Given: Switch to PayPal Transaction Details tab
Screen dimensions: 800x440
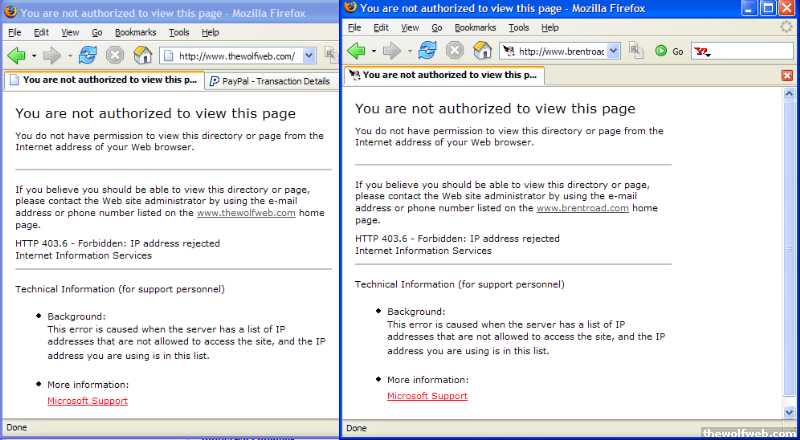Looking at the screenshot, I should [x=270, y=81].
